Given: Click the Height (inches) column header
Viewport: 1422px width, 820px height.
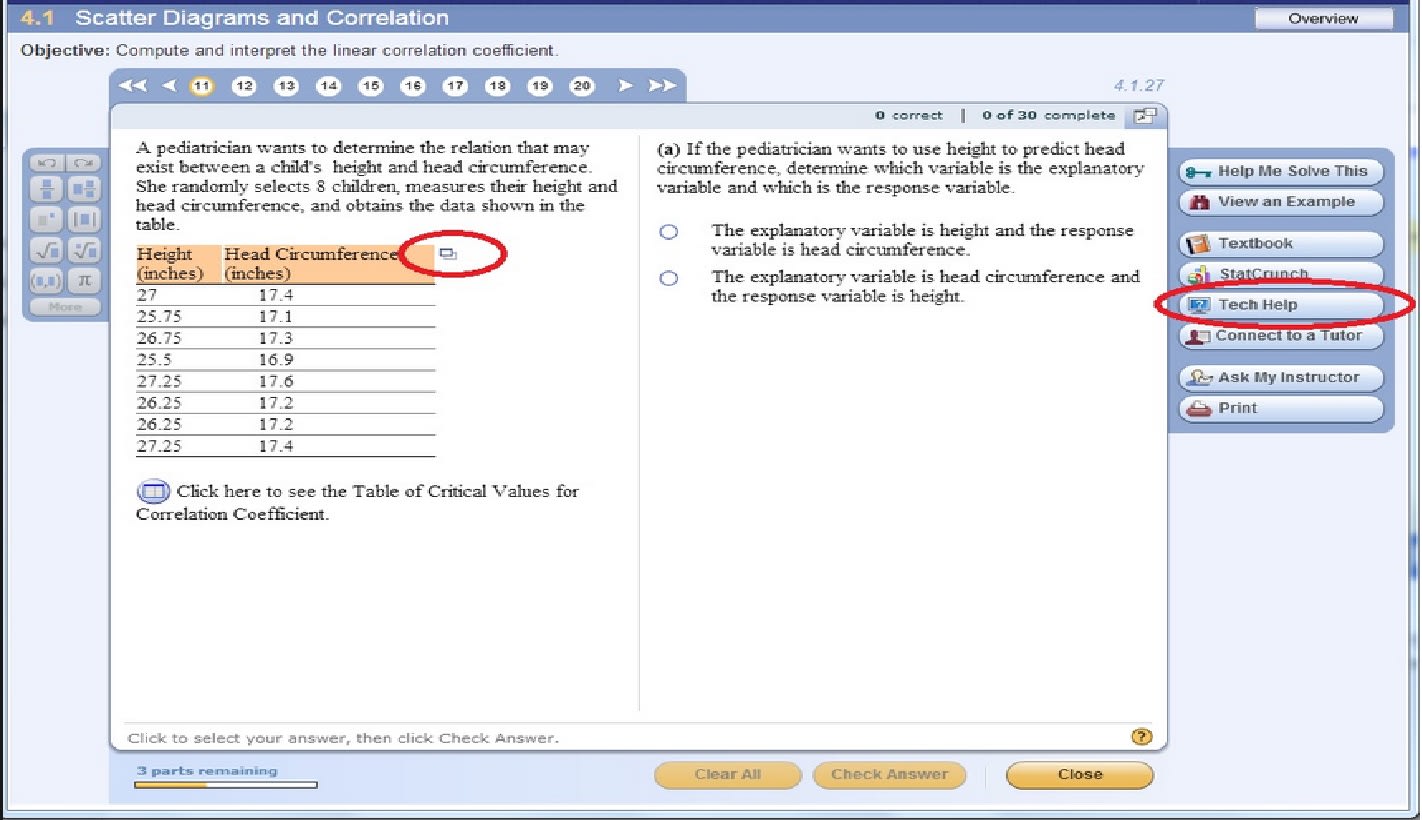Looking at the screenshot, I should (x=178, y=264).
